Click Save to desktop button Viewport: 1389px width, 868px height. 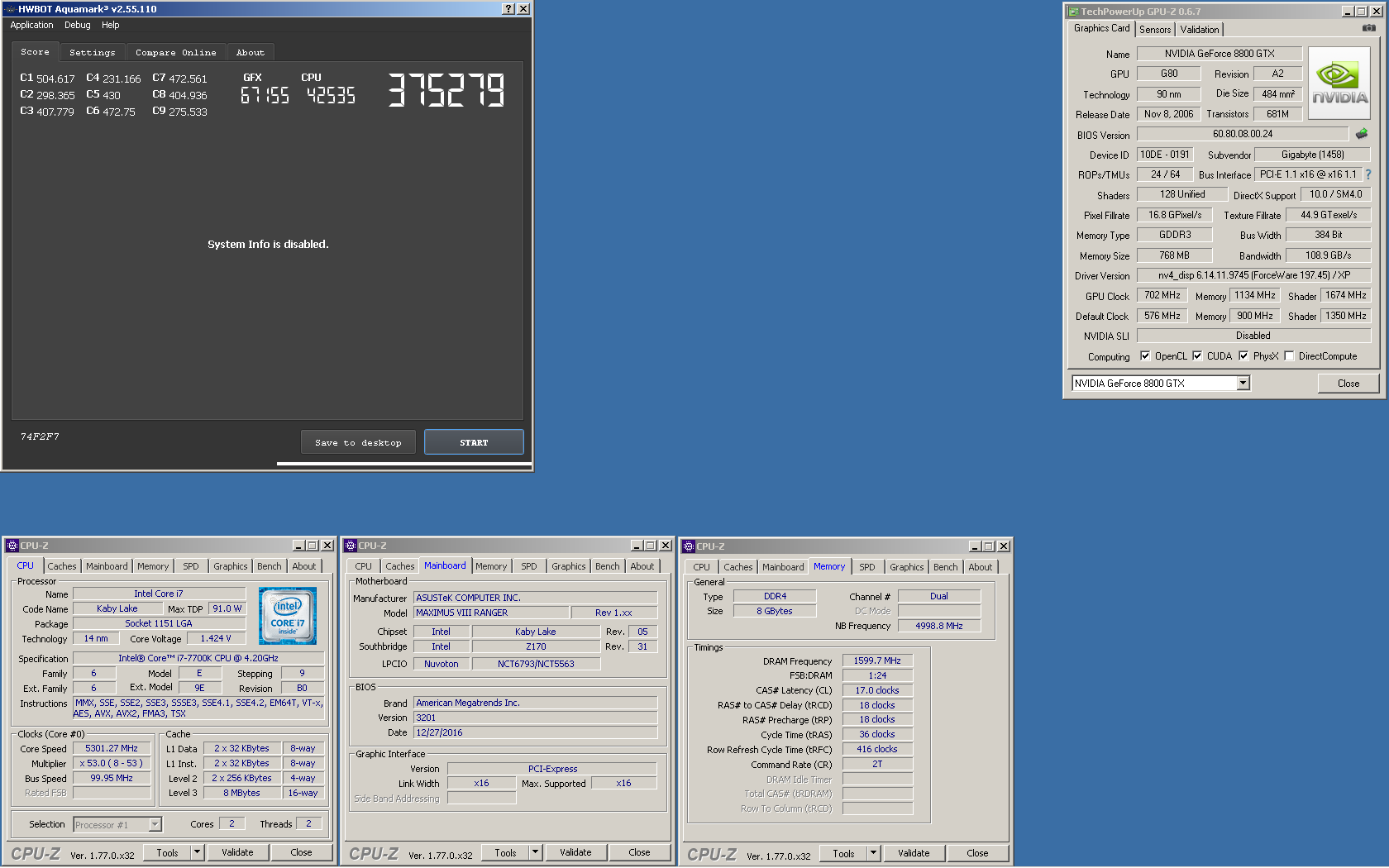(358, 442)
